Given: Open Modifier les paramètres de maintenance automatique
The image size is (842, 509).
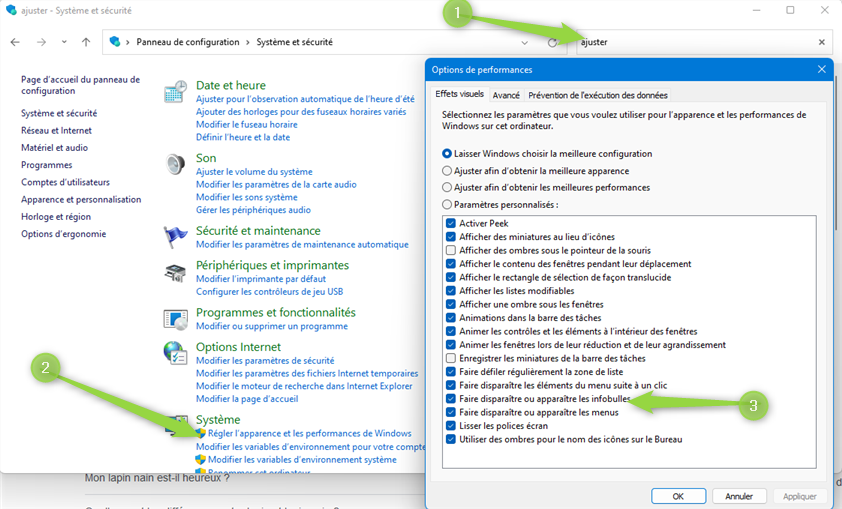Looking at the screenshot, I should click(302, 244).
